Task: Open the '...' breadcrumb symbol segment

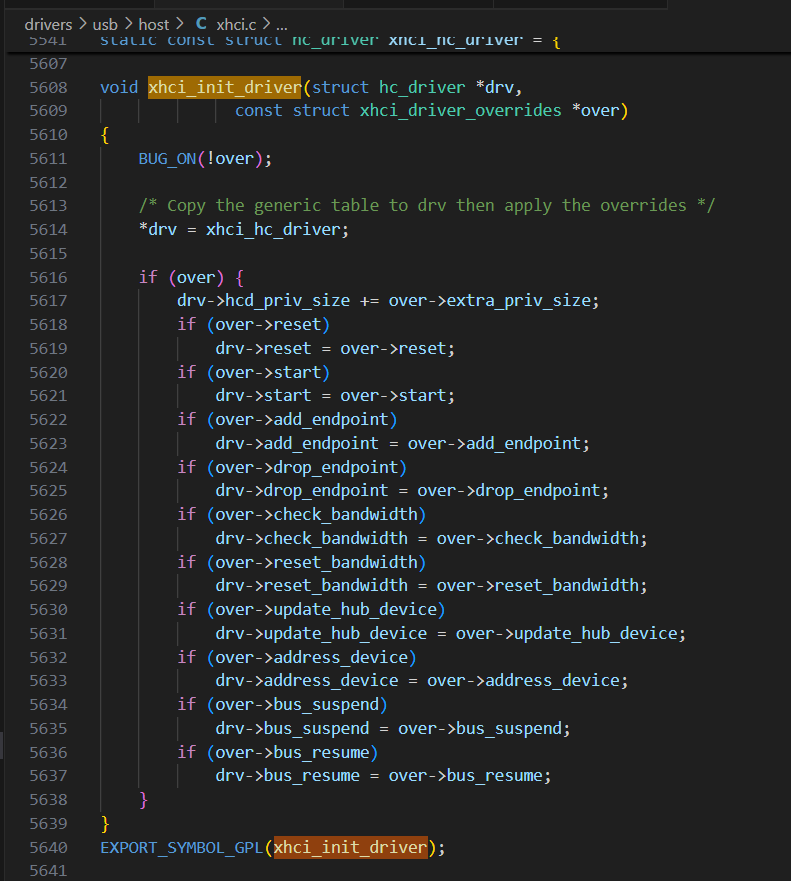Action: [x=282, y=25]
